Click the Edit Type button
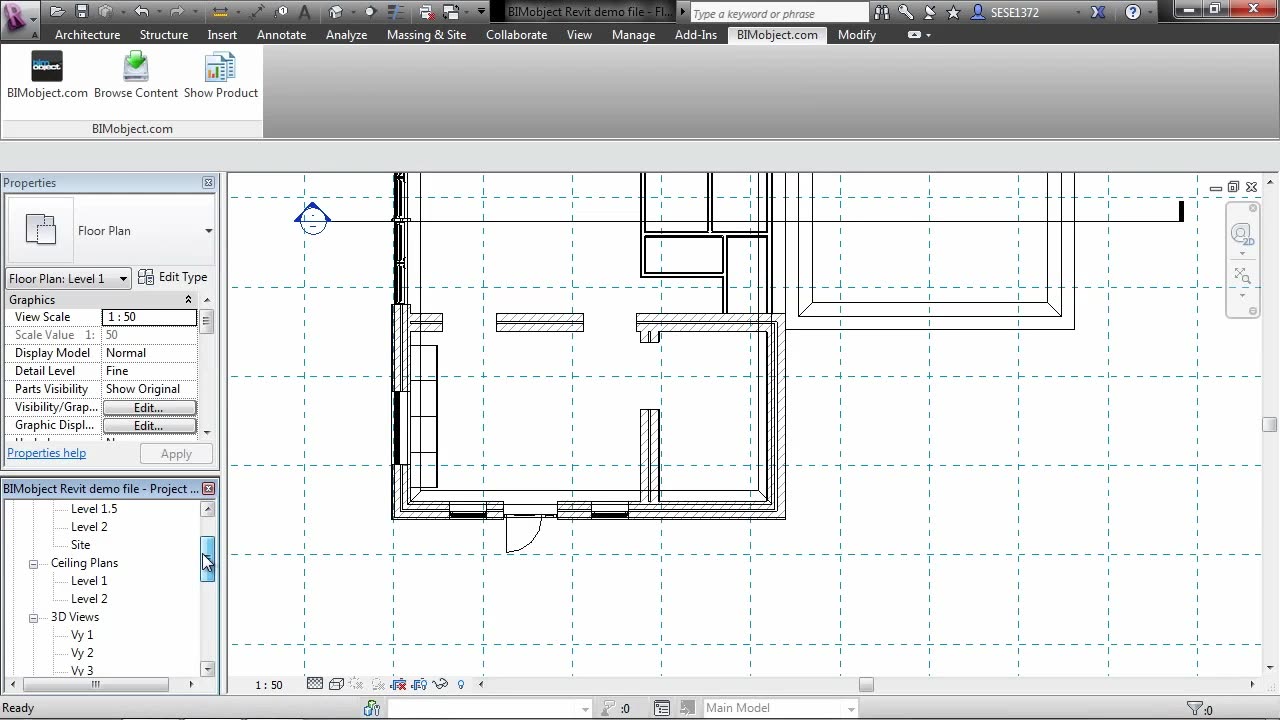The height and width of the screenshot is (720, 1280). (x=173, y=277)
